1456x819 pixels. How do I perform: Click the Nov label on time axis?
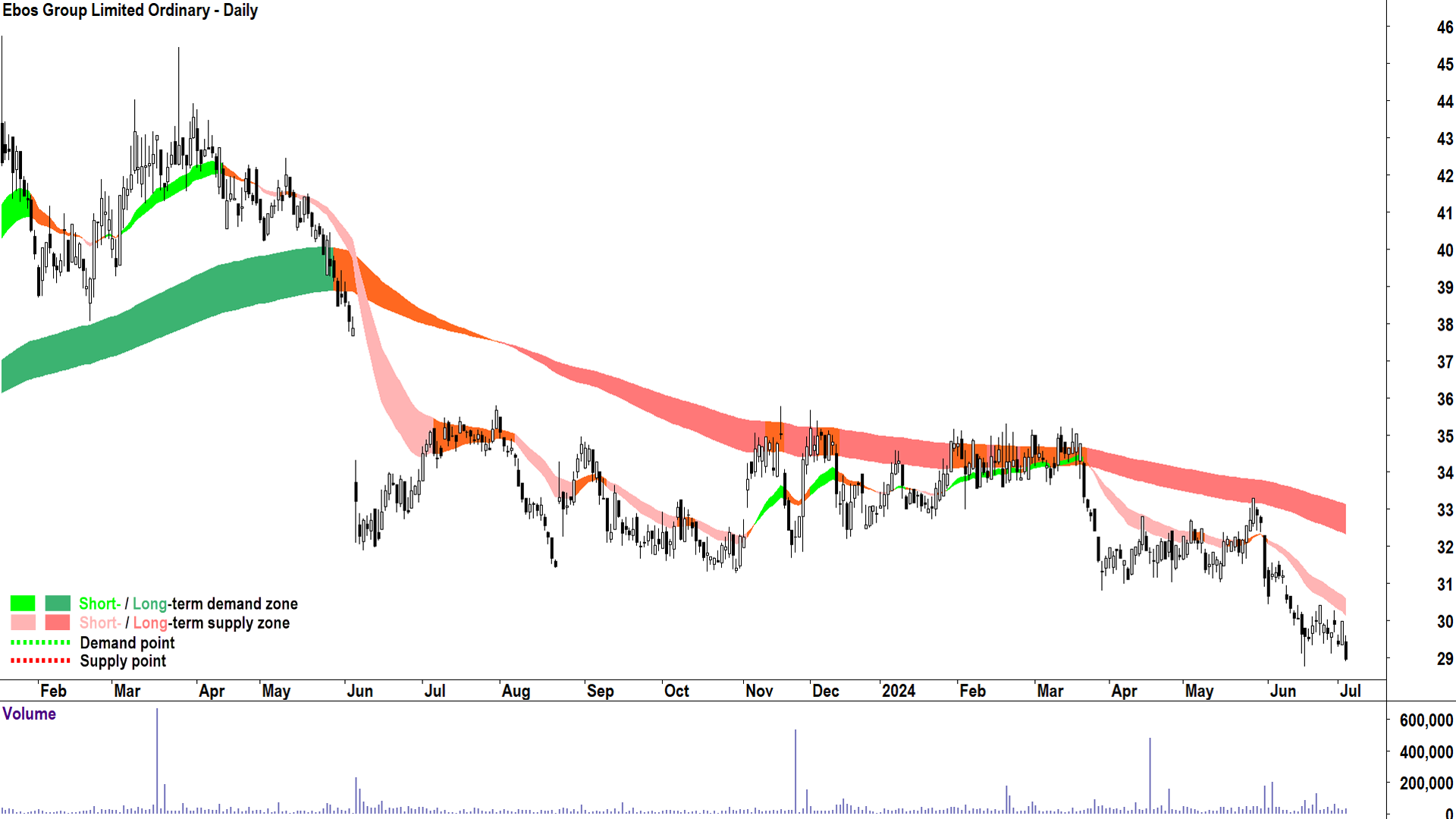(x=759, y=691)
